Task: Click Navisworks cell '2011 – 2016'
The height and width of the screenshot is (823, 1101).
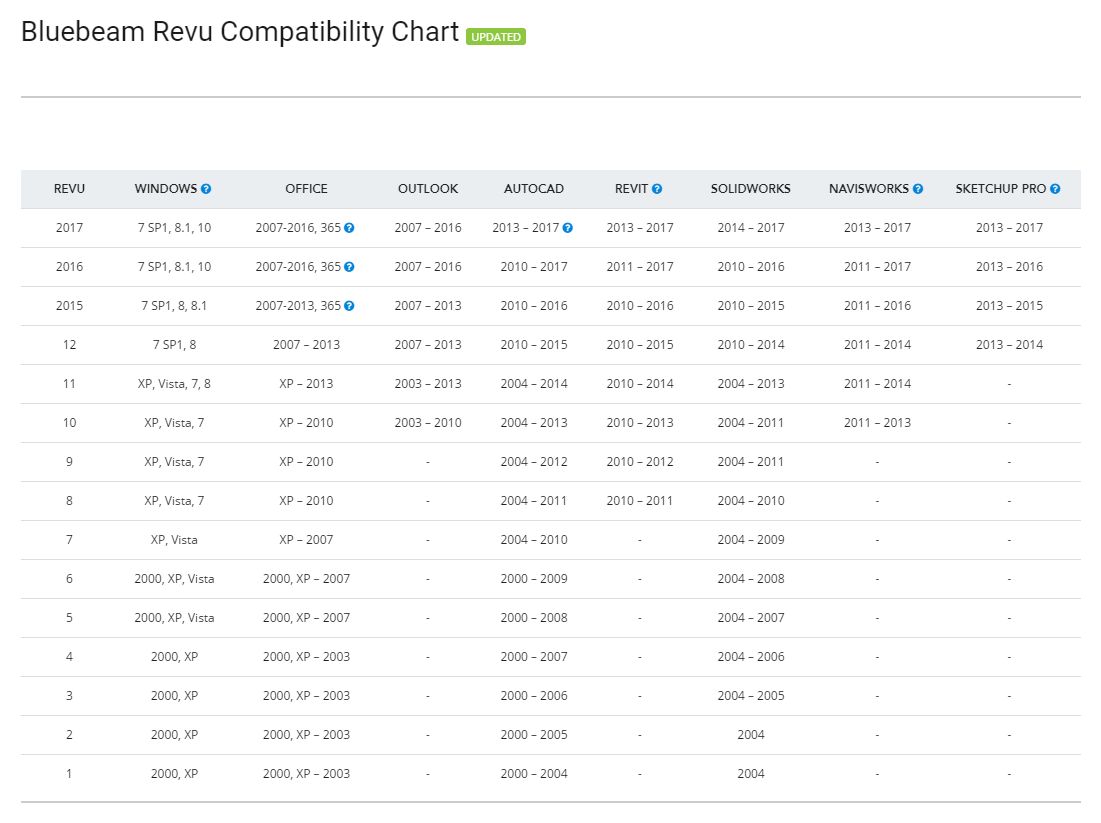Action: pyautogui.click(x=877, y=305)
